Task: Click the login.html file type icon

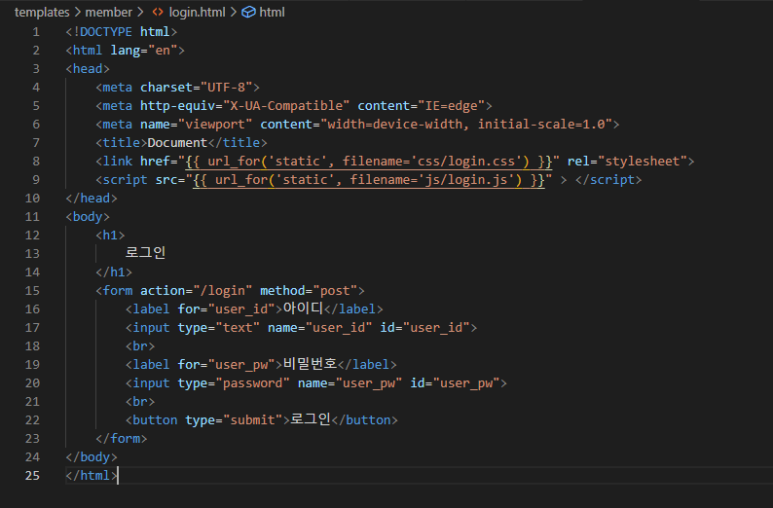Action: (x=158, y=12)
